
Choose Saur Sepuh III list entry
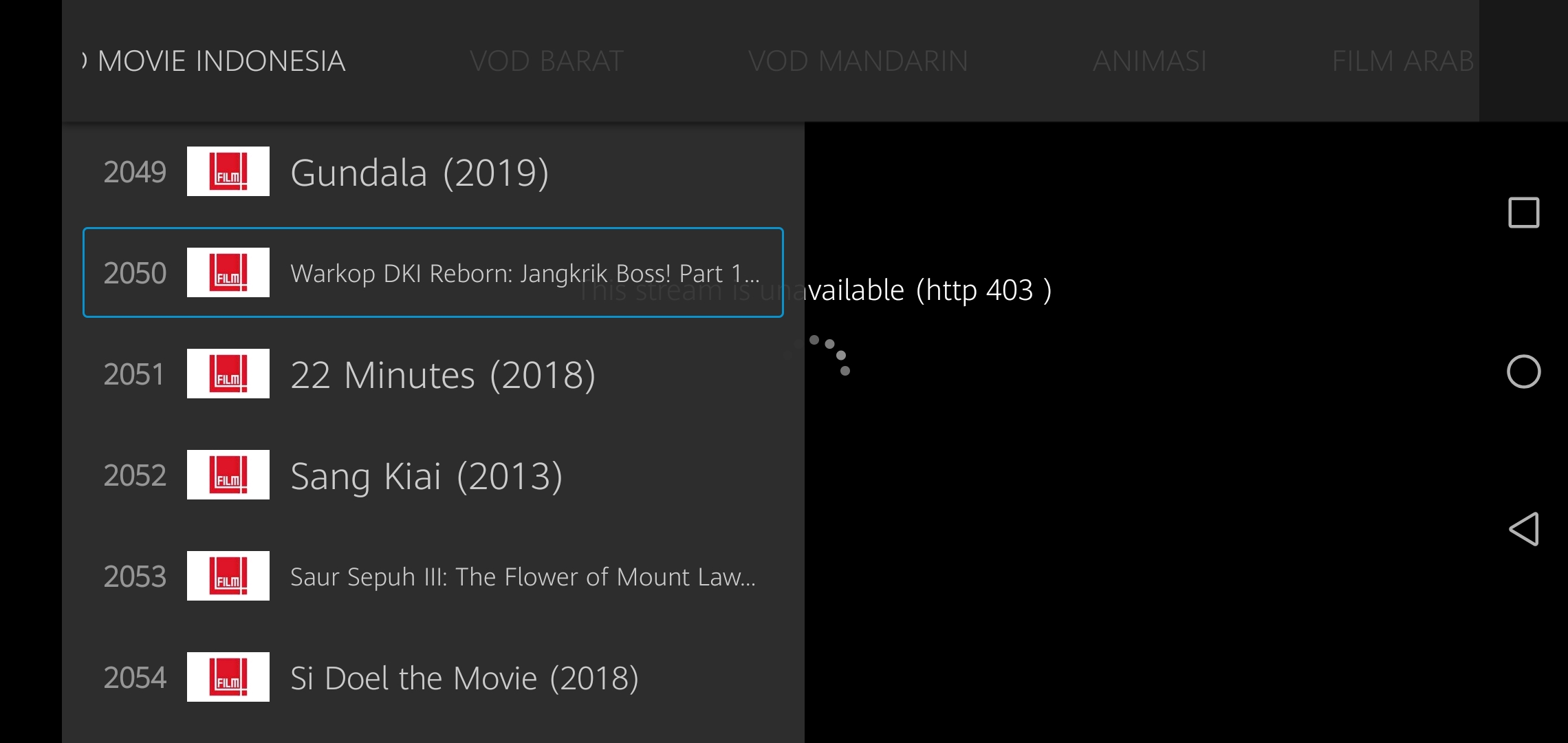click(523, 577)
